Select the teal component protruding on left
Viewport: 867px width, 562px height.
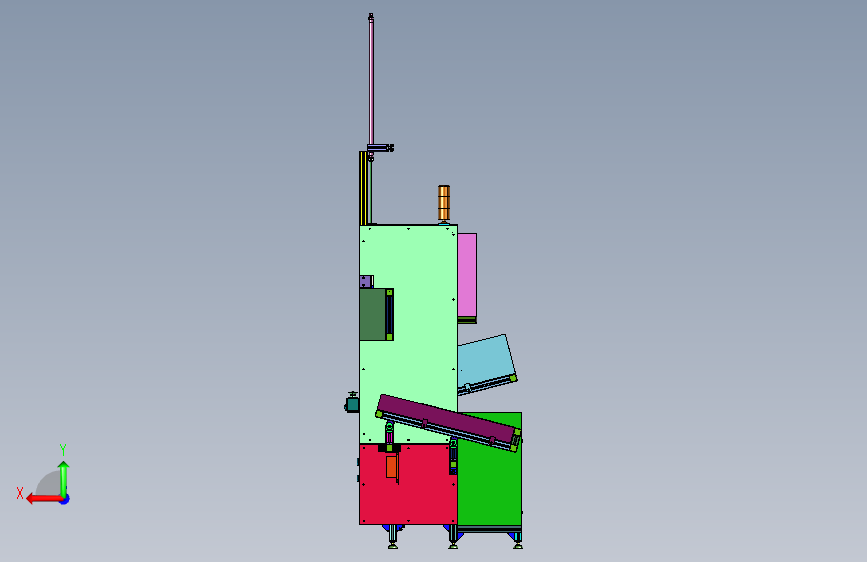(352, 403)
